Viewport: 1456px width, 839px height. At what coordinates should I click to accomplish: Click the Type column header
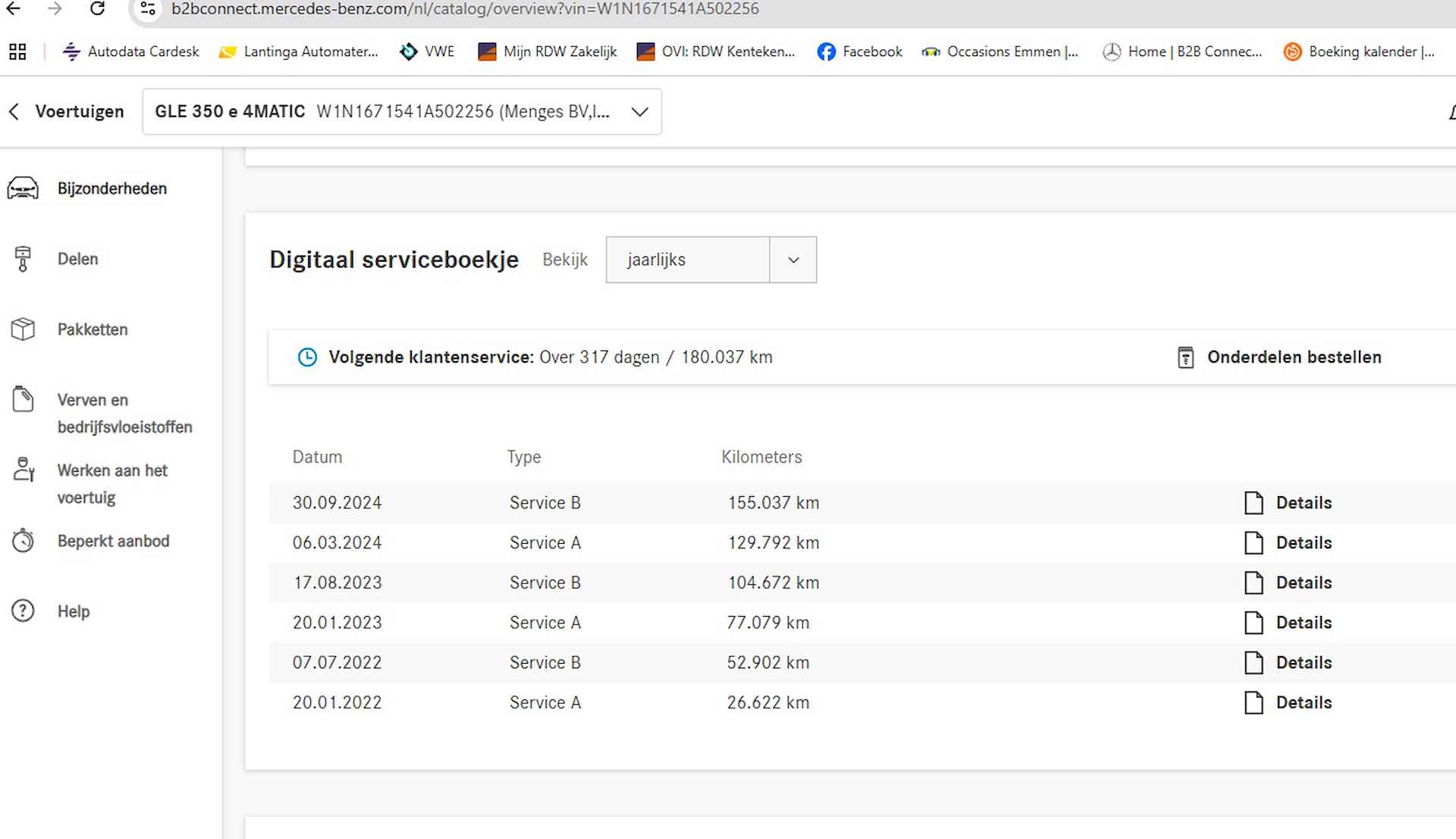524,457
